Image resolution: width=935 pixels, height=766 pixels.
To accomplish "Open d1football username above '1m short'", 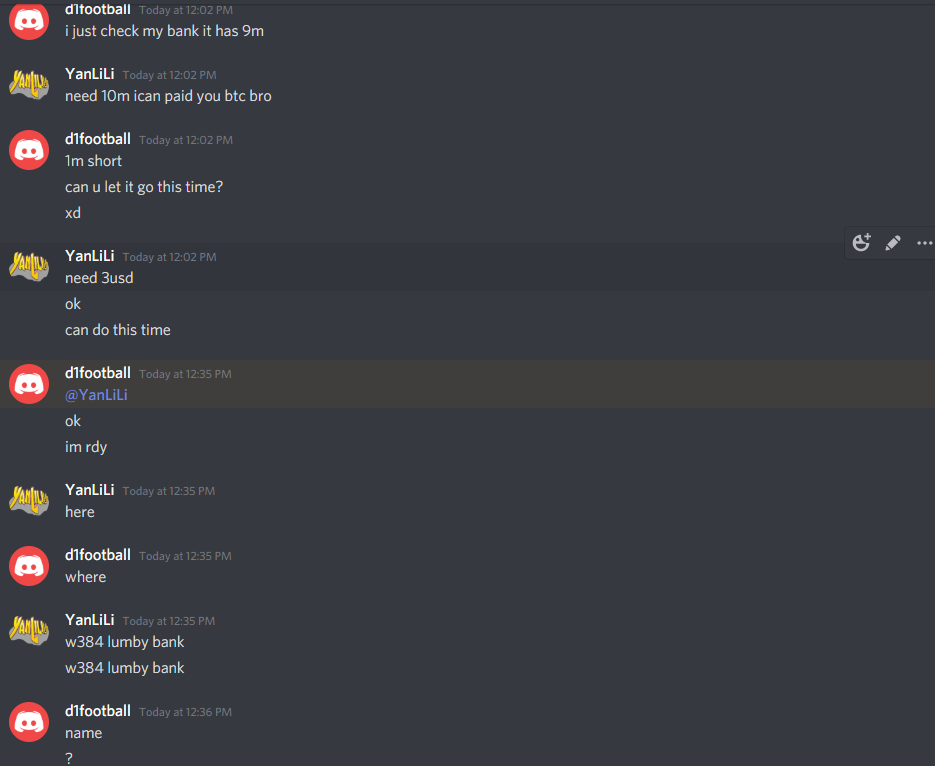I will tap(98, 139).
